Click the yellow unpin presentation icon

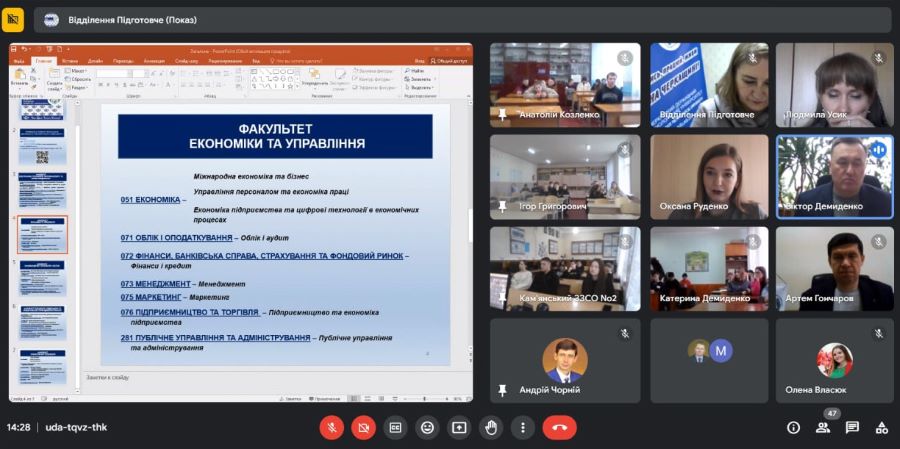pyautogui.click(x=13, y=20)
